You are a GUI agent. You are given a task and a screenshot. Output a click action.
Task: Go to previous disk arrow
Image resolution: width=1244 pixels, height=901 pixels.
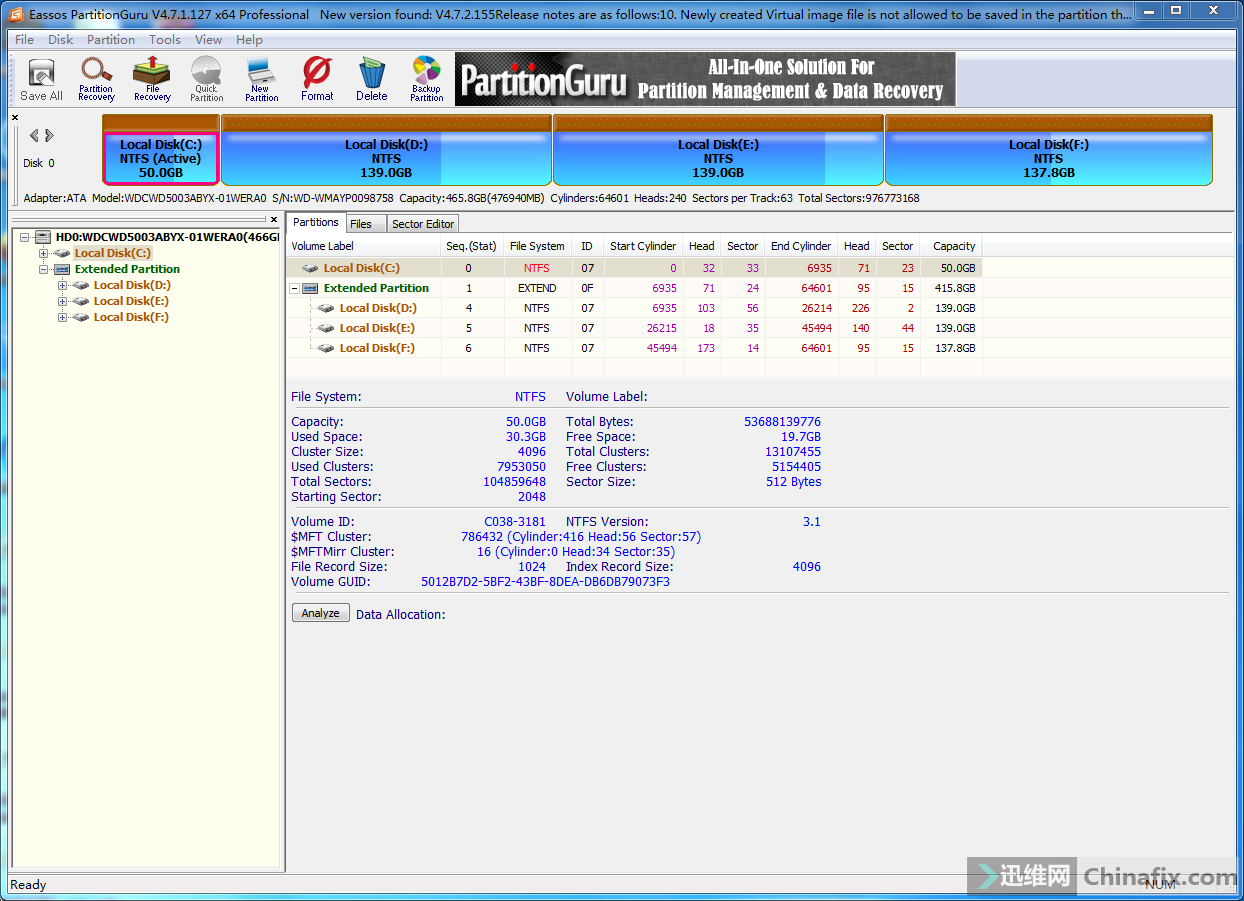[34, 135]
